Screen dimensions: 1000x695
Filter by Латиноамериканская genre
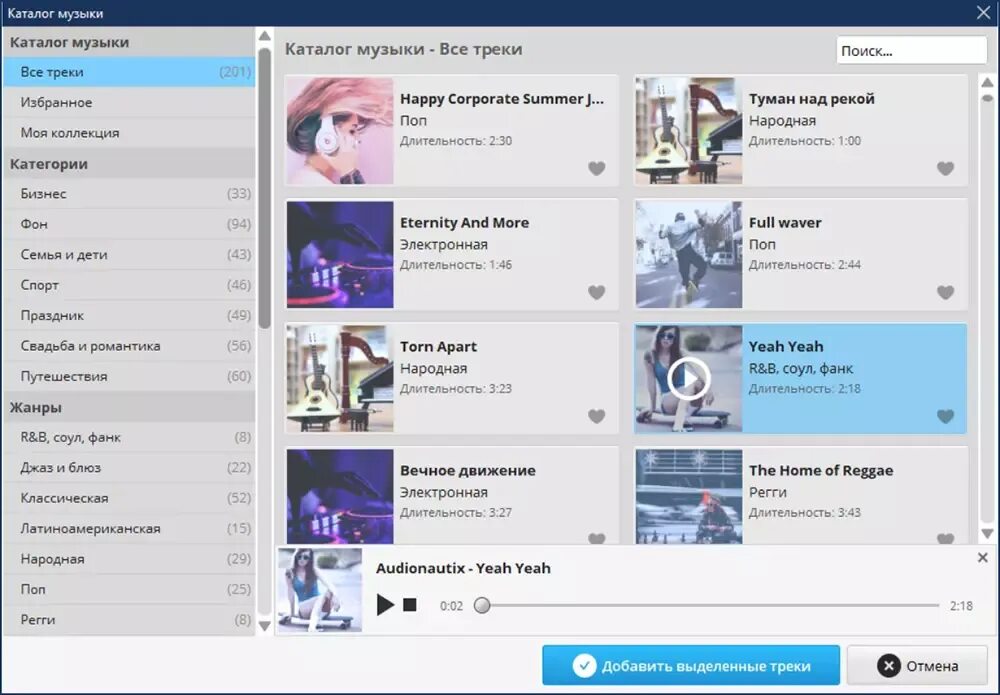tap(129, 529)
